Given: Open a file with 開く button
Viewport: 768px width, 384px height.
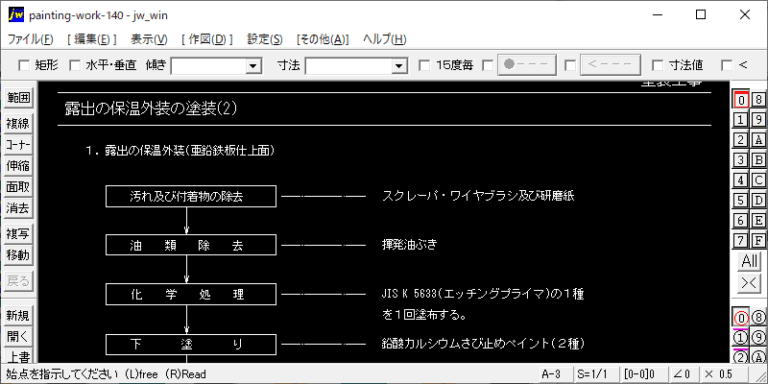Looking at the screenshot, I should (18, 337).
